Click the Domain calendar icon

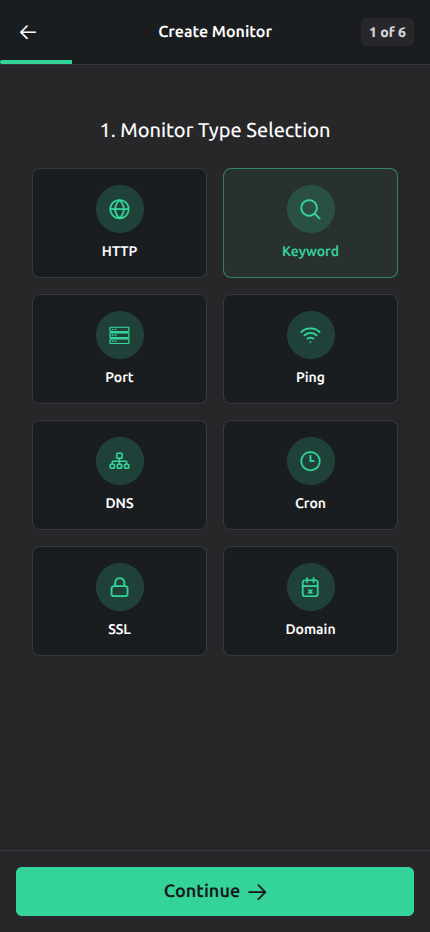click(x=310, y=587)
